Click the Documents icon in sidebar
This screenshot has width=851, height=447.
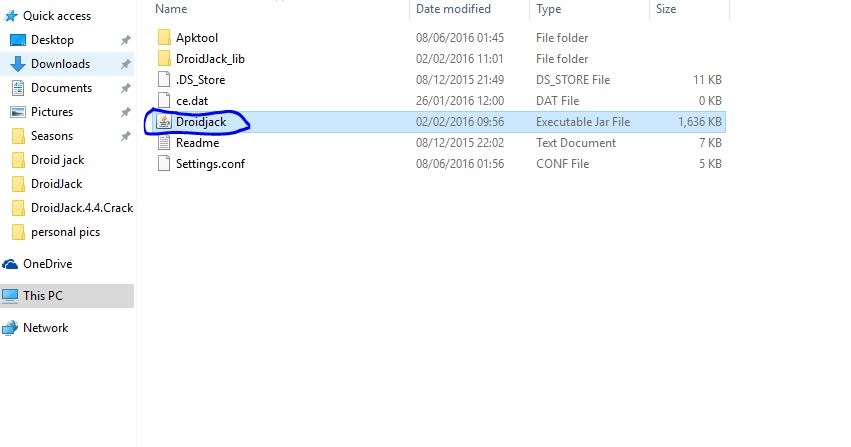point(18,88)
